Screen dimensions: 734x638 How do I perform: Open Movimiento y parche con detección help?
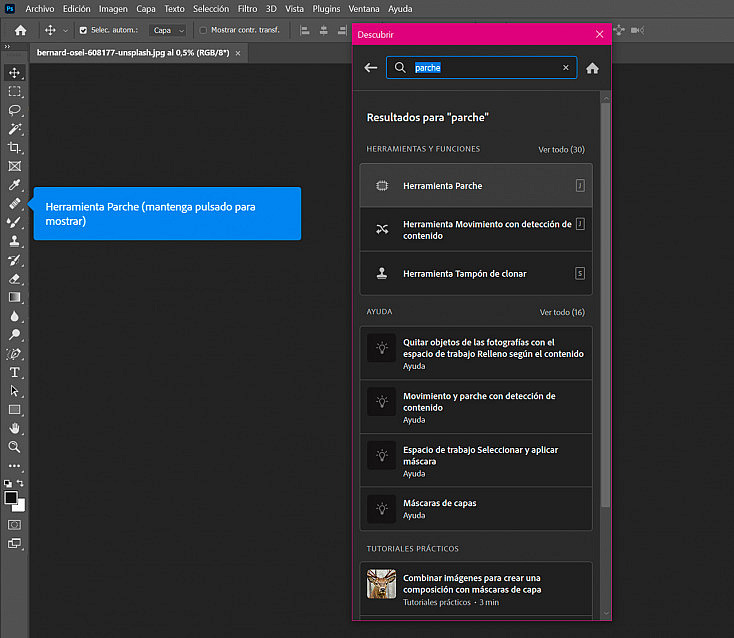click(476, 407)
